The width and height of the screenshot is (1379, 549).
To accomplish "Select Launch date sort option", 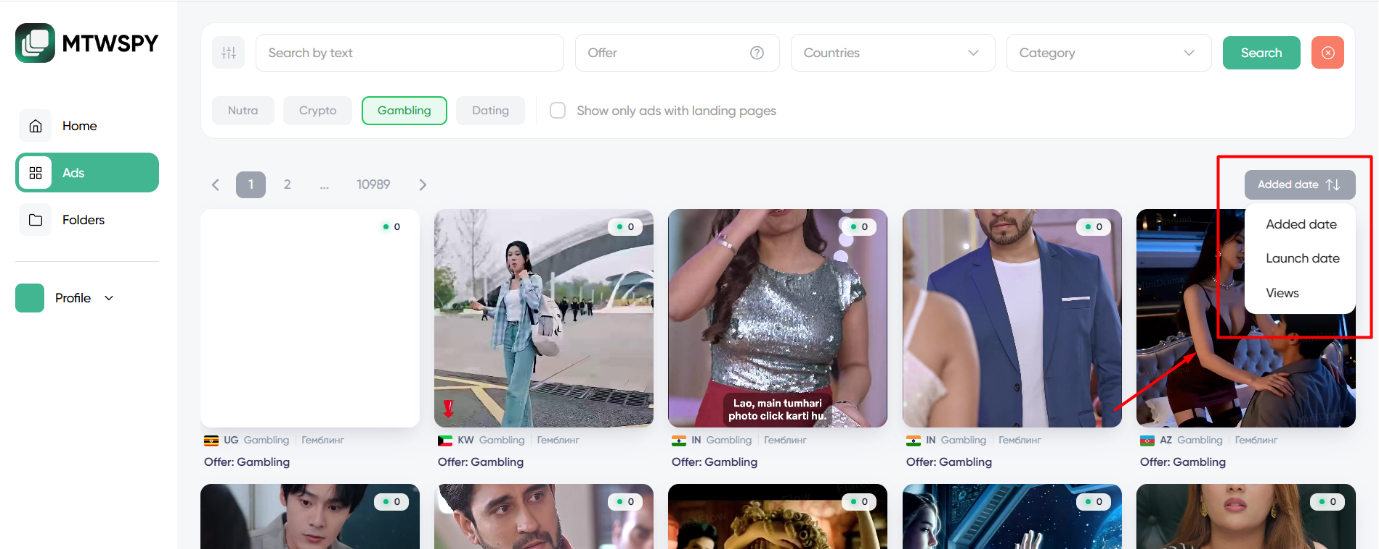I will click(x=1302, y=258).
